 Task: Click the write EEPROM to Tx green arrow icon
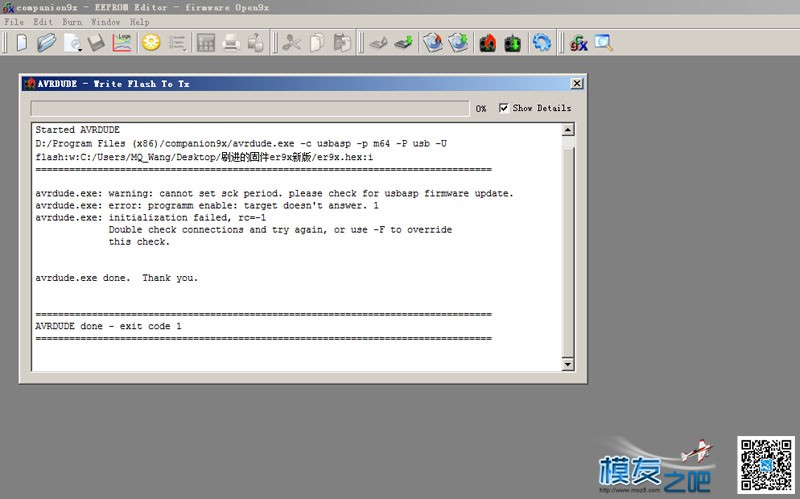(404, 43)
